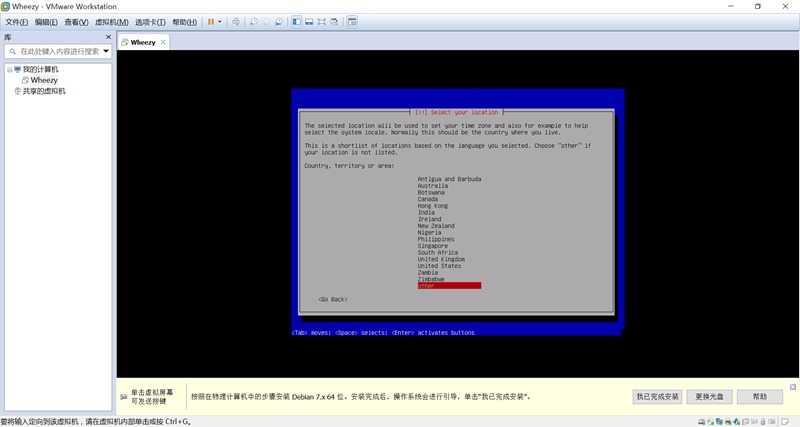Choose South Africa in the location list
The width and height of the screenshot is (800, 427).
click(438, 252)
